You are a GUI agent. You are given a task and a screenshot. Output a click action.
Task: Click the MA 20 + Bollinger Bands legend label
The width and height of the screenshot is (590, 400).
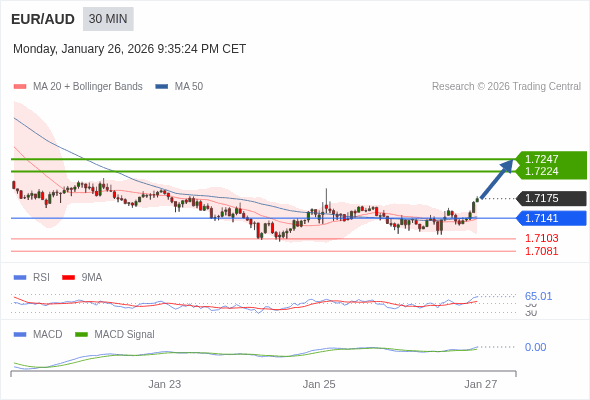(88, 87)
